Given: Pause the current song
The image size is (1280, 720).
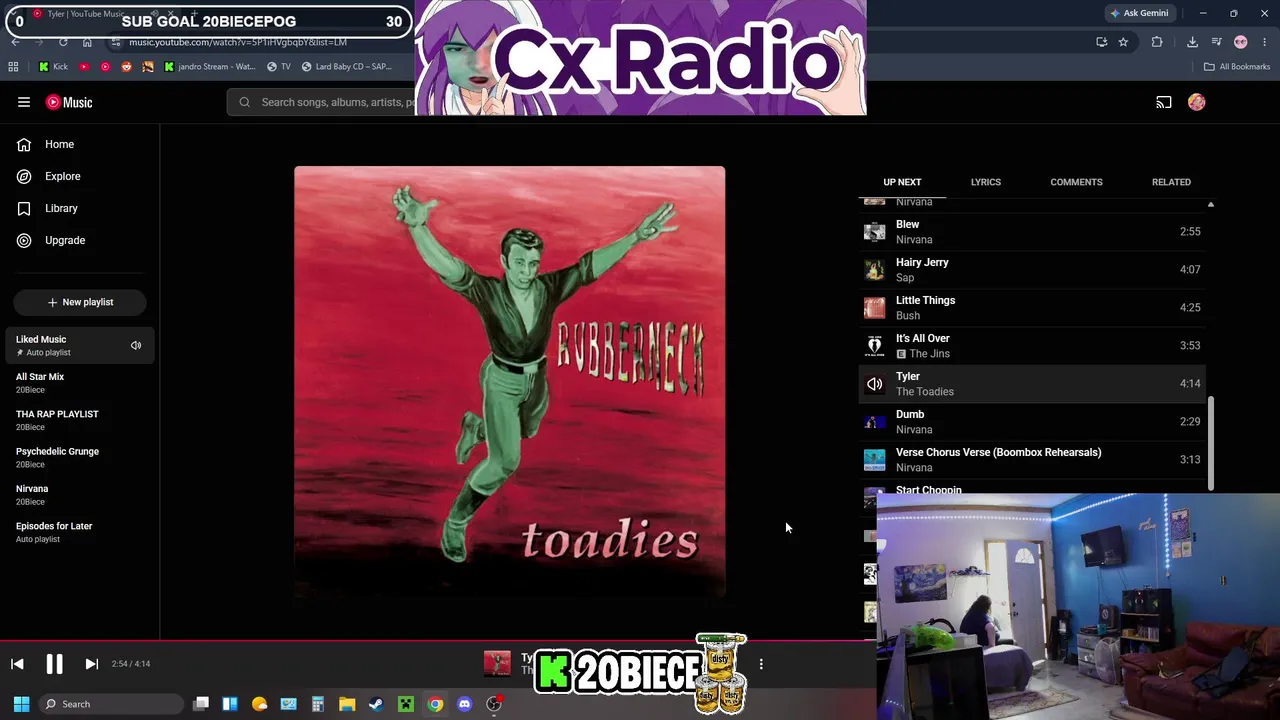Looking at the screenshot, I should tap(54, 664).
